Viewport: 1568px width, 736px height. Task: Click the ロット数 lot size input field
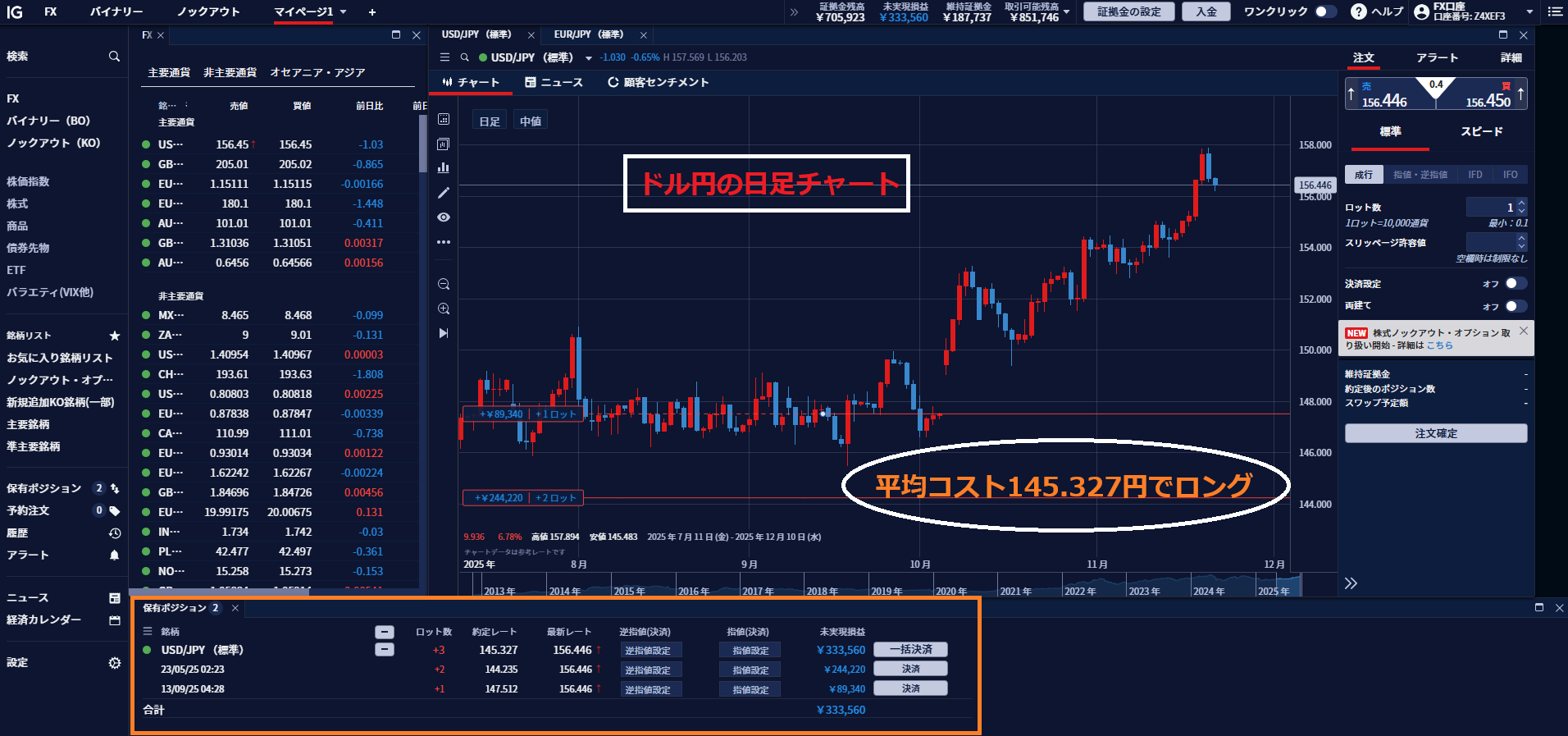pyautogui.click(x=1489, y=208)
